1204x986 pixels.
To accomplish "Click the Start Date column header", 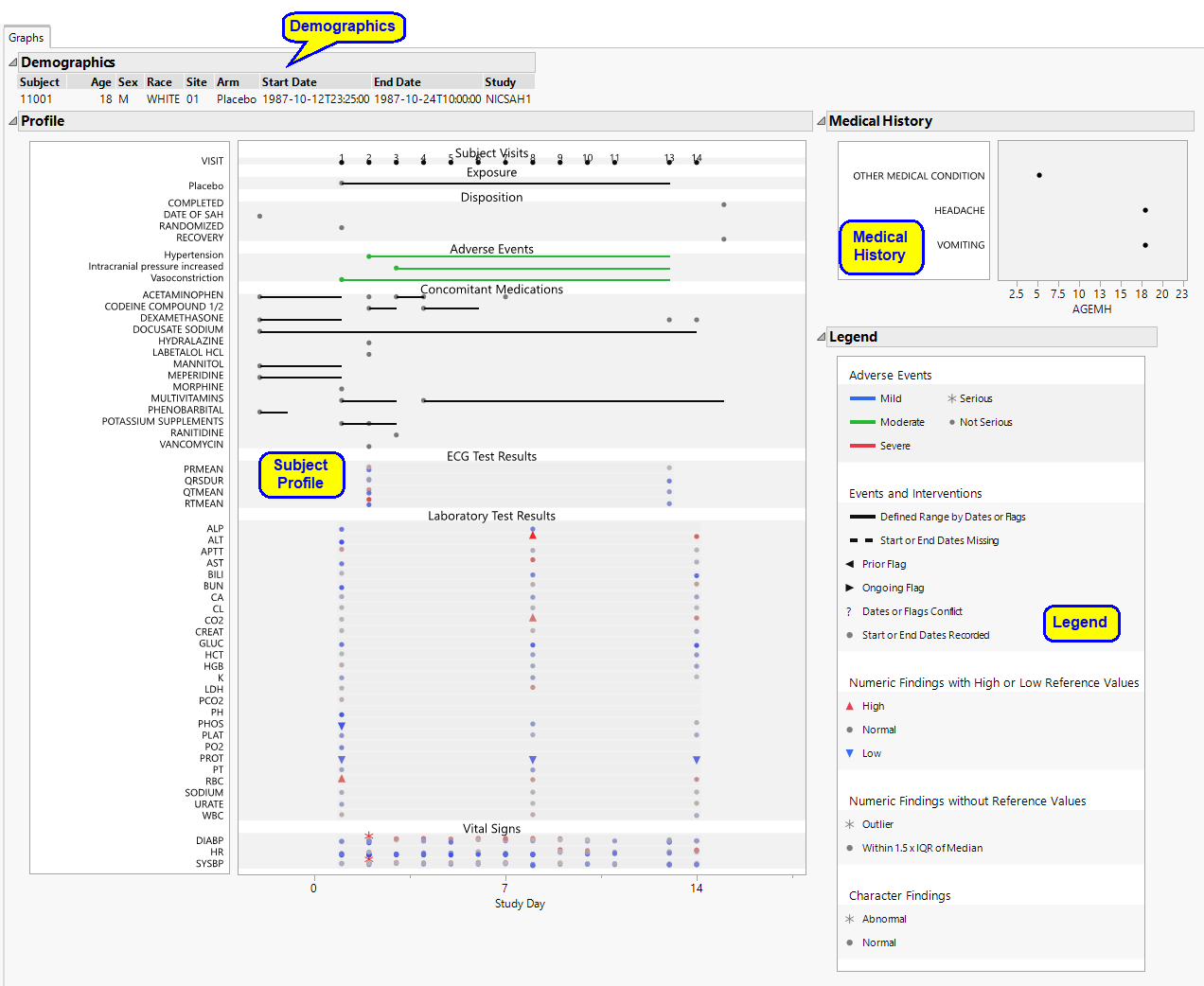I will 290,82.
